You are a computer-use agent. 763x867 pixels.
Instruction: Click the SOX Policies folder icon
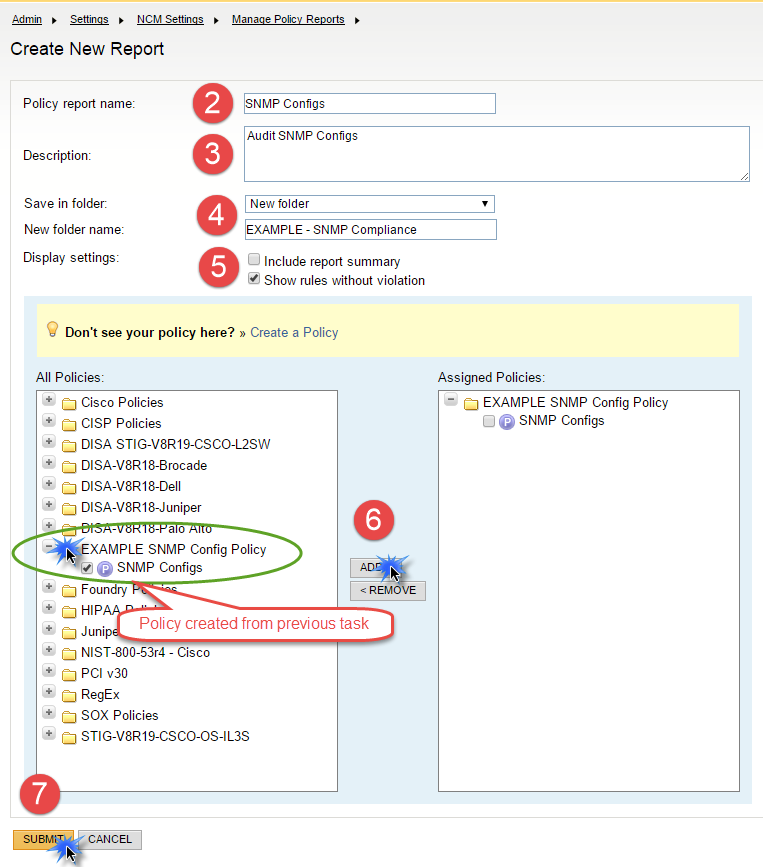[69, 717]
